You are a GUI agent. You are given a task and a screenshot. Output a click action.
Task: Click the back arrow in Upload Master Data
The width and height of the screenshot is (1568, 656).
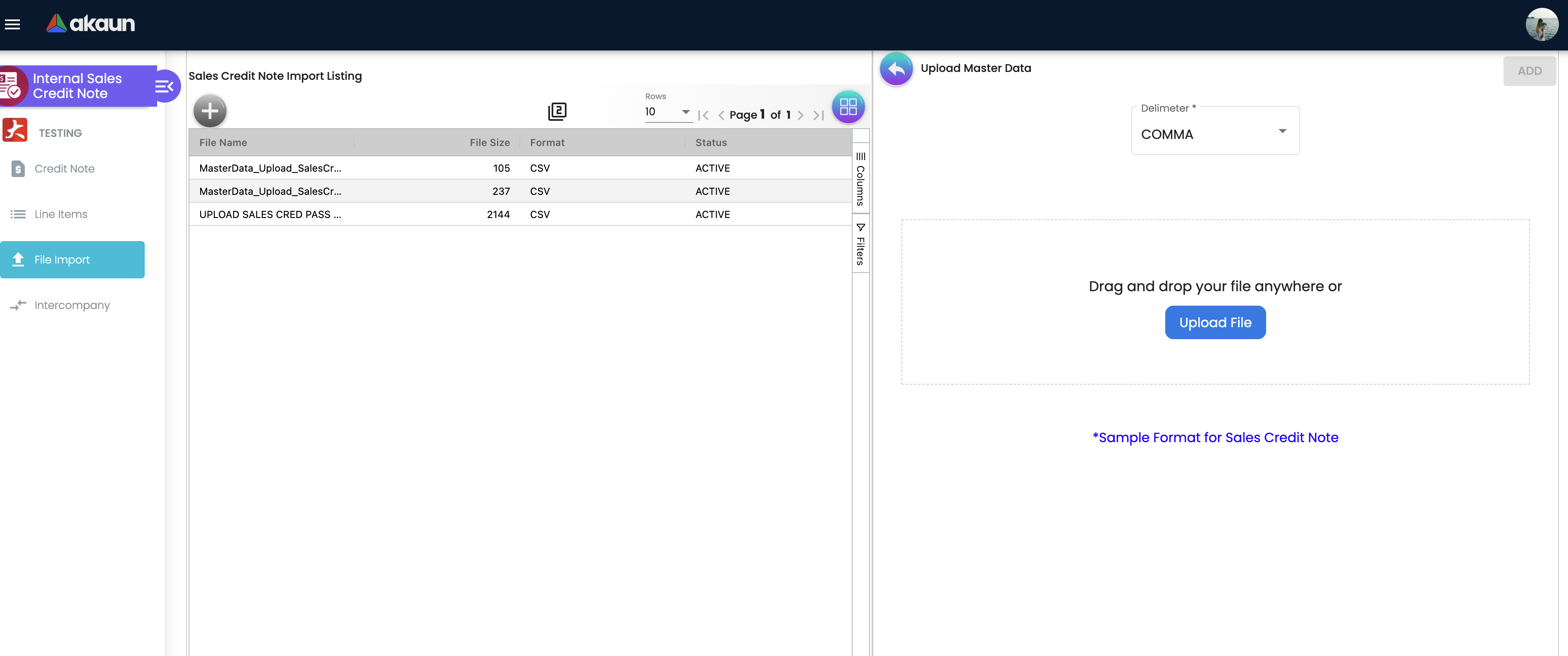tap(896, 69)
